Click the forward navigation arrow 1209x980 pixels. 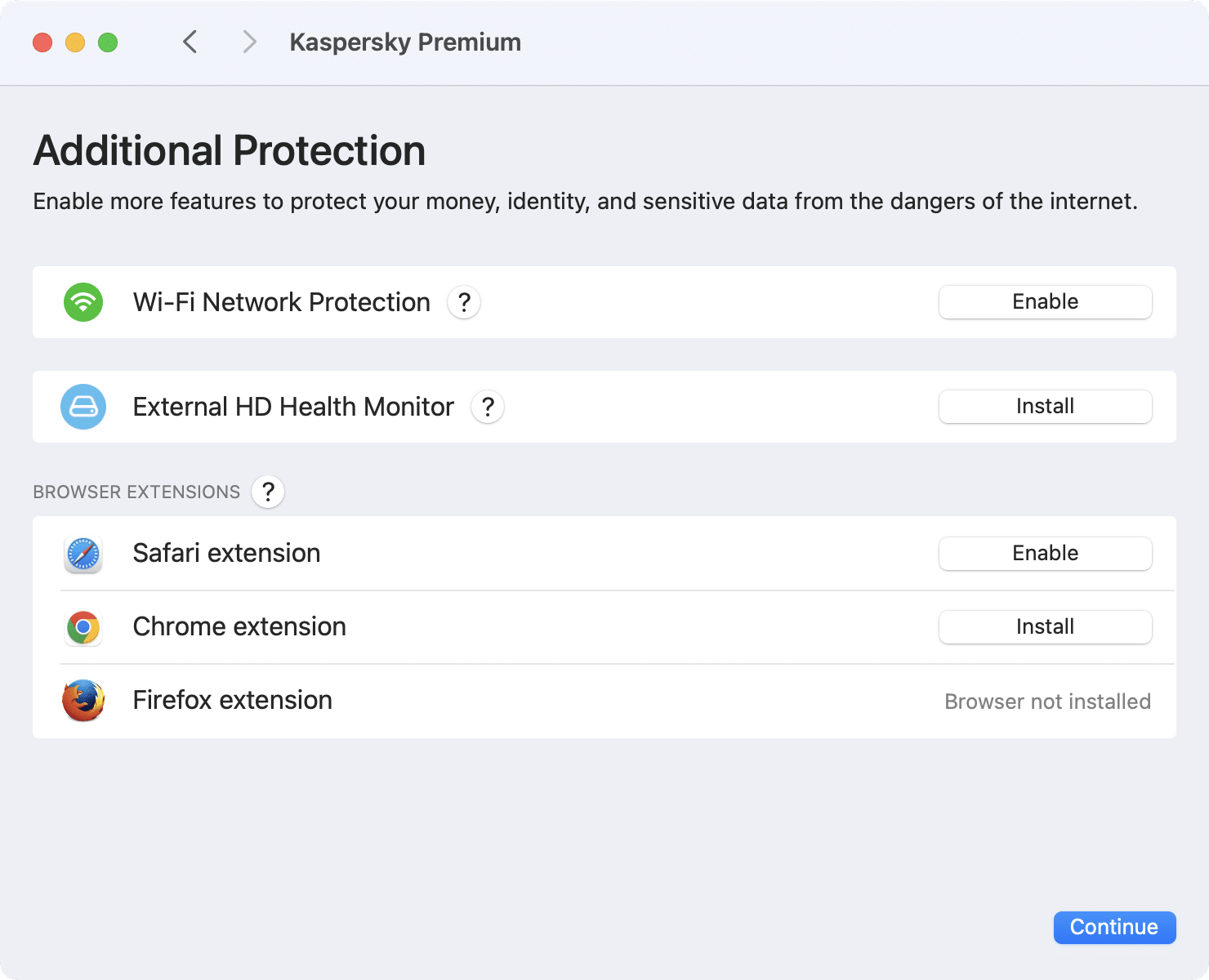click(x=248, y=42)
